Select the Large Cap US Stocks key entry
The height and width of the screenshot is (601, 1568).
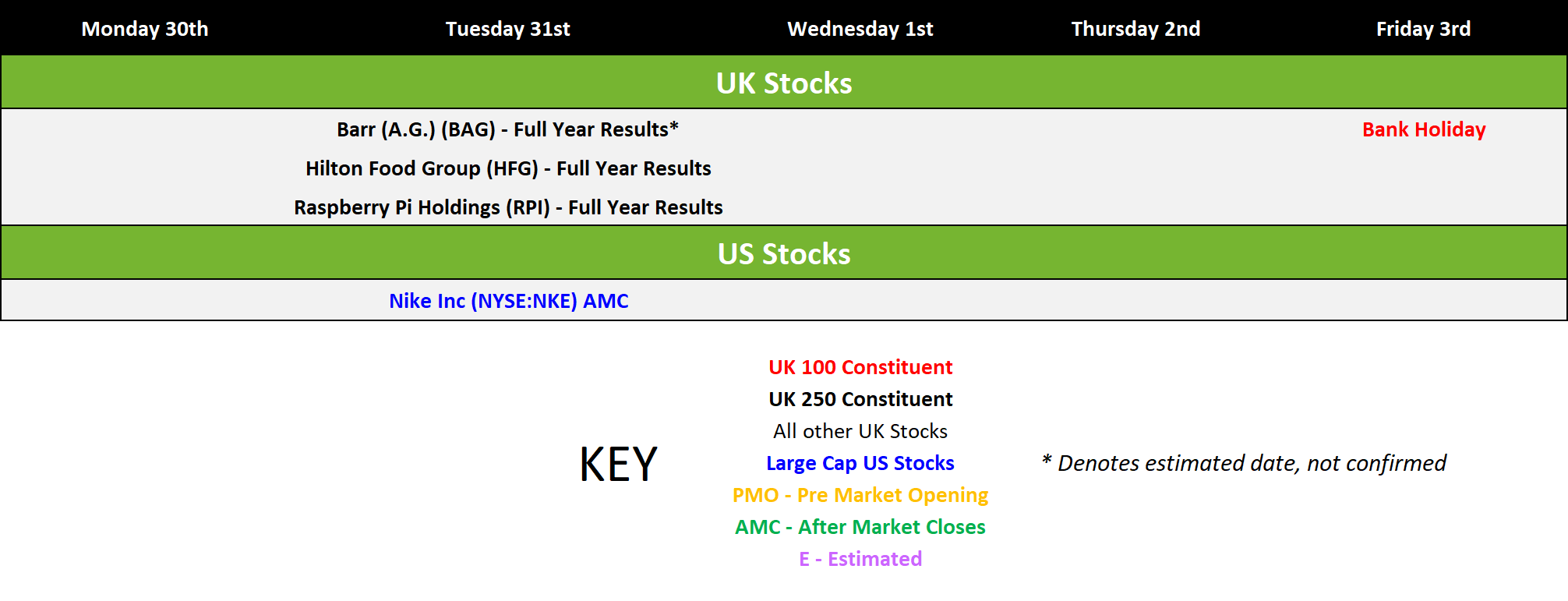coord(860,463)
